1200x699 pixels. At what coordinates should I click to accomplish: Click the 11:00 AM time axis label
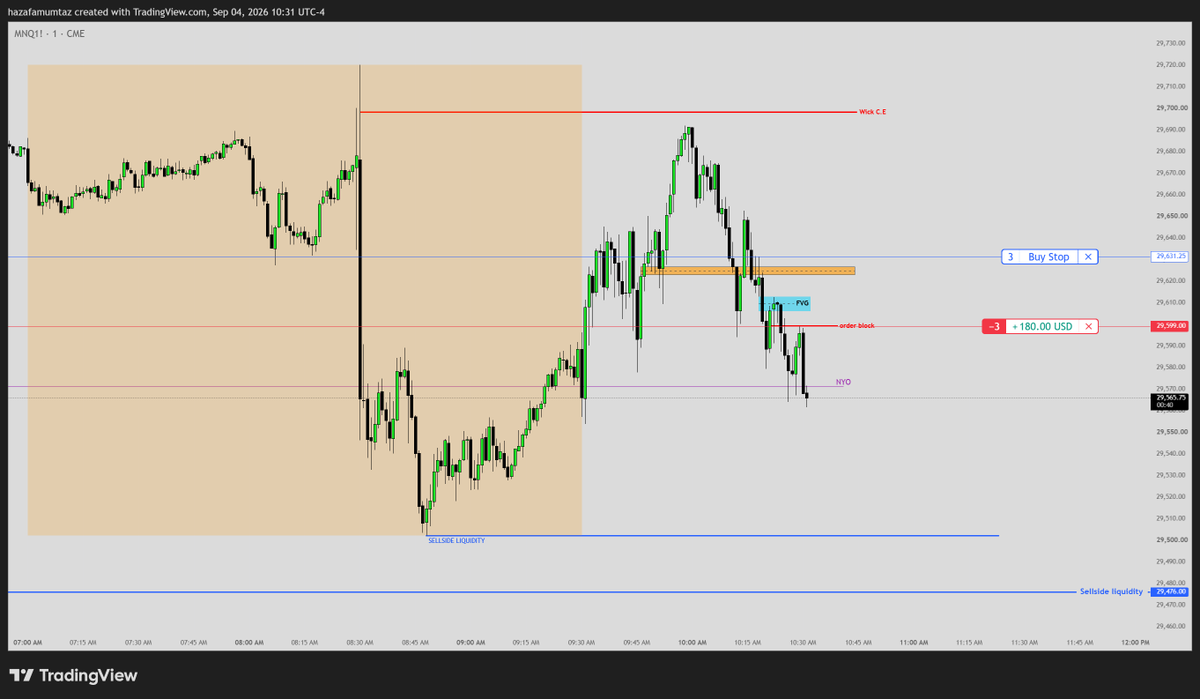pyautogui.click(x=915, y=642)
